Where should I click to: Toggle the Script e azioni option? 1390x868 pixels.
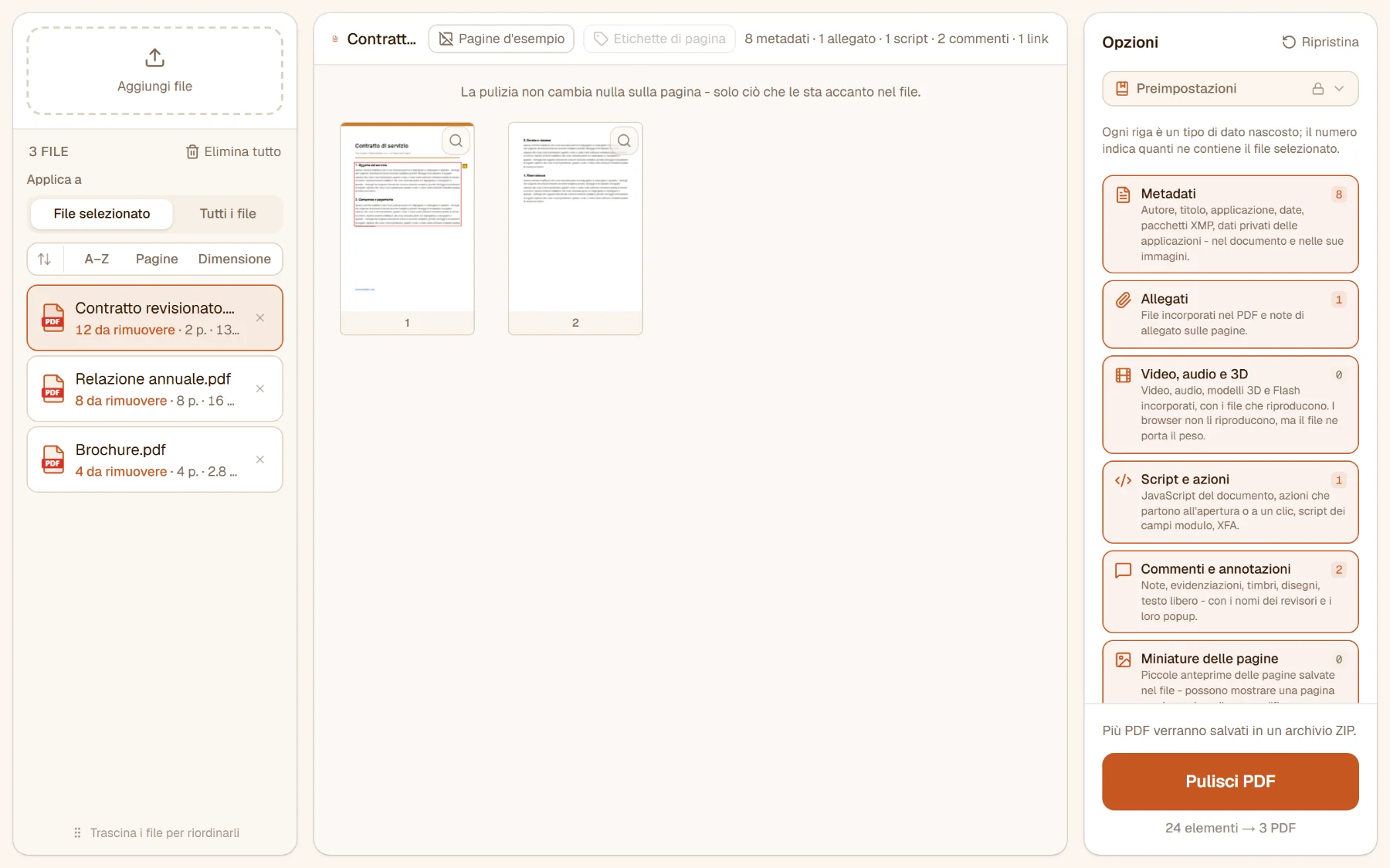click(x=1230, y=502)
